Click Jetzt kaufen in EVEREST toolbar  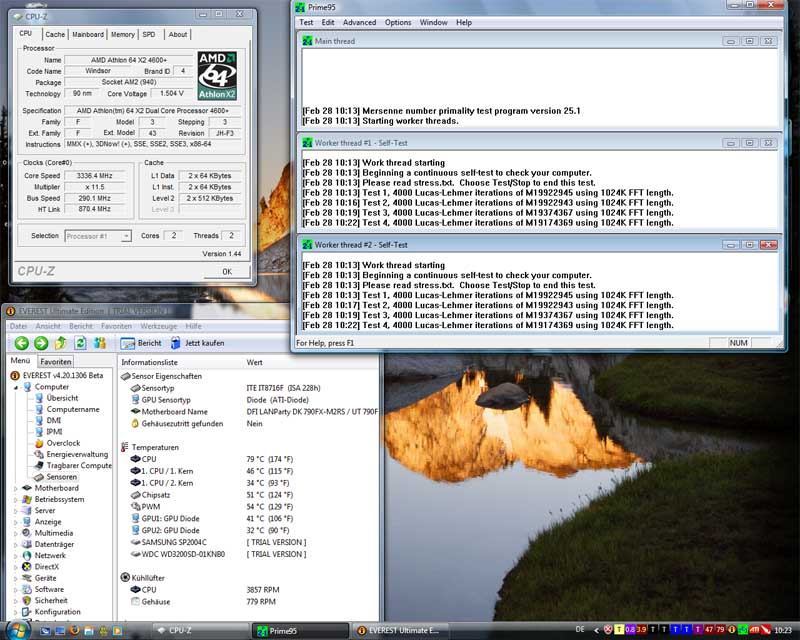point(197,343)
